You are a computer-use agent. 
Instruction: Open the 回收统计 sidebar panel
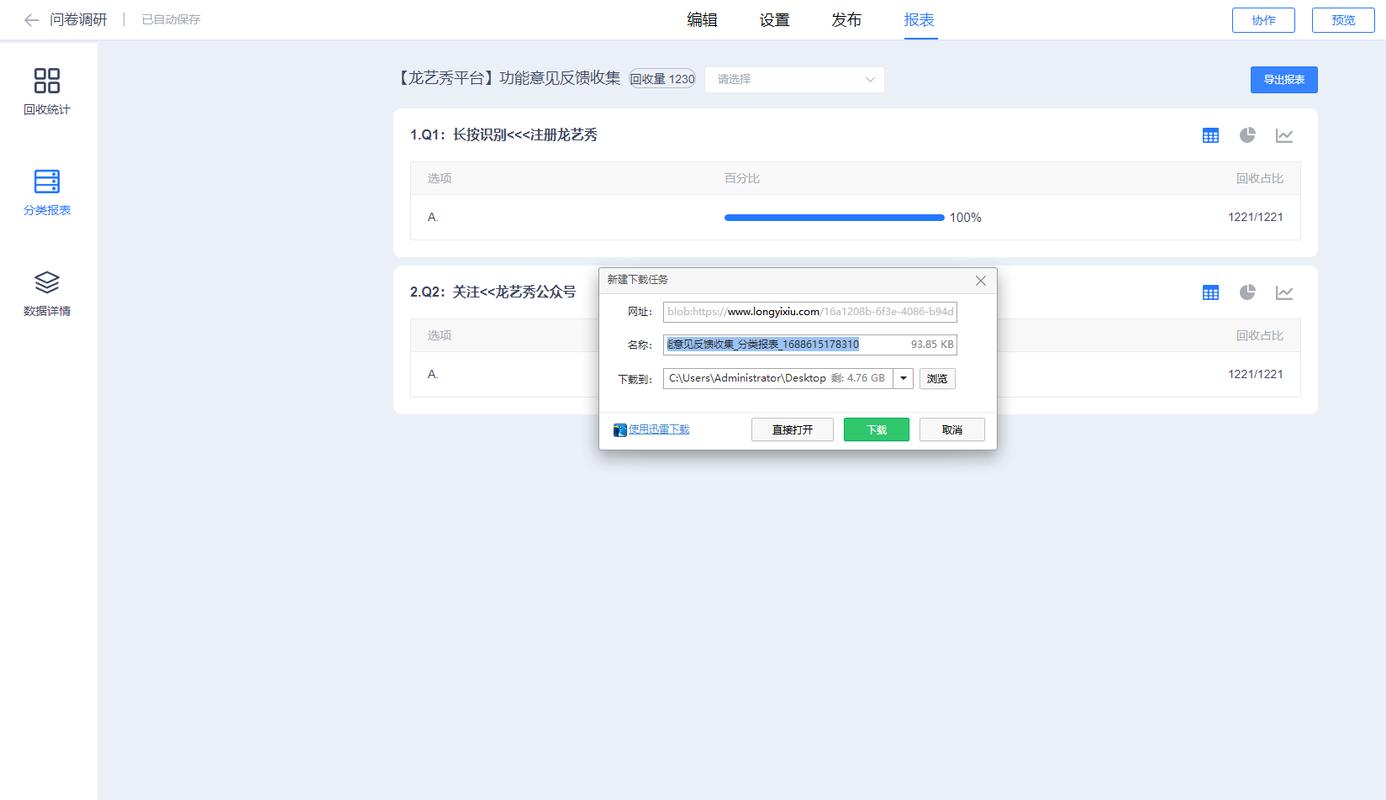pyautogui.click(x=47, y=91)
